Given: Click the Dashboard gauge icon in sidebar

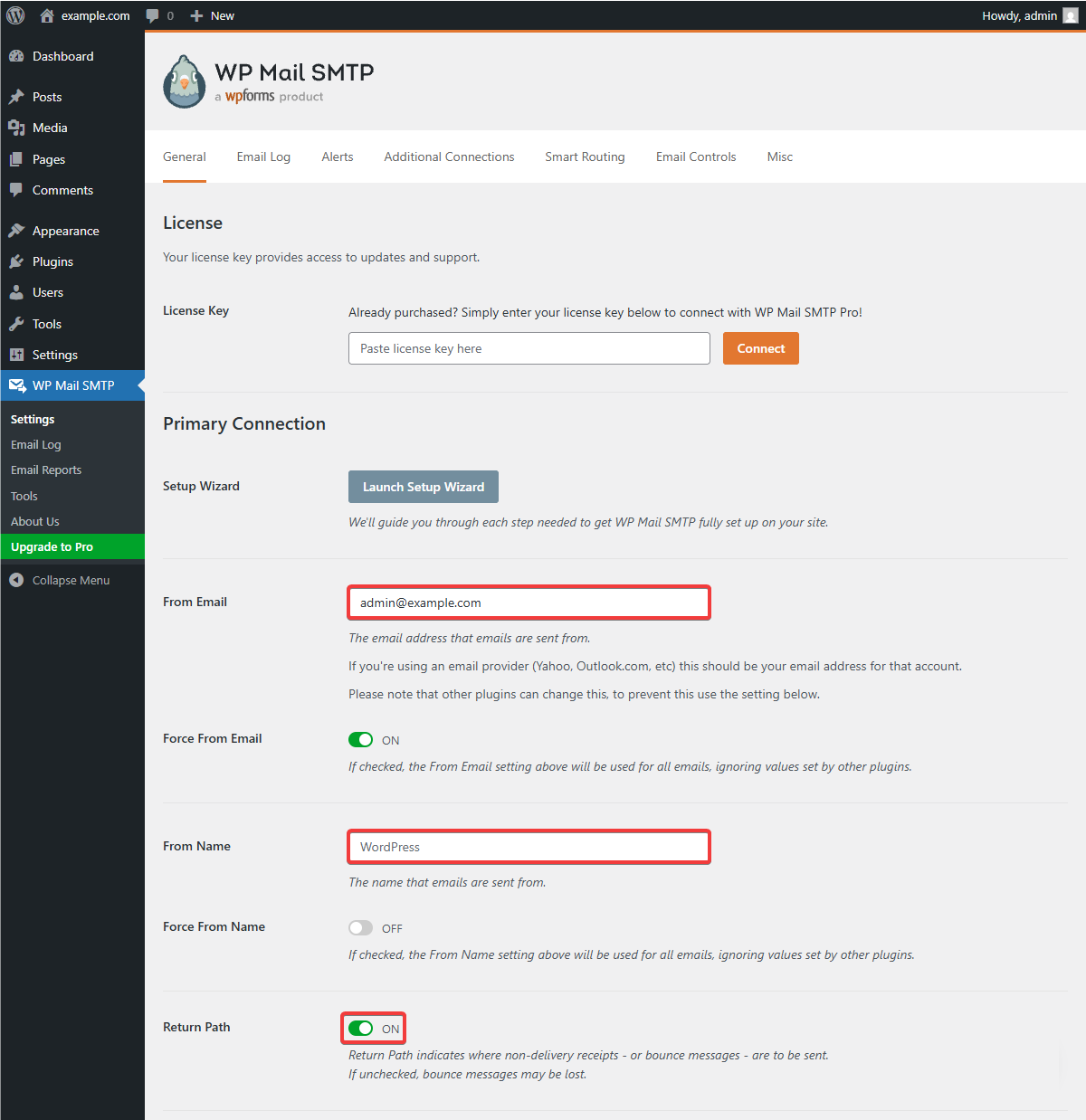Looking at the screenshot, I should tap(16, 56).
